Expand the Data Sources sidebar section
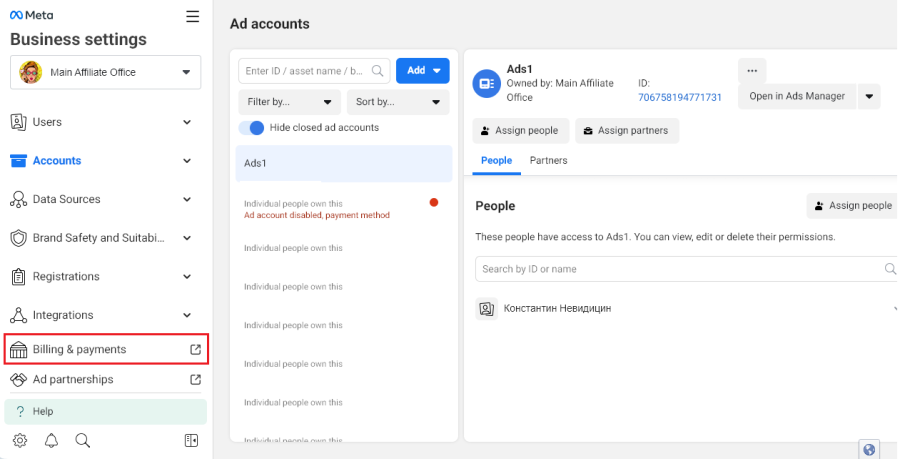The image size is (900, 459). point(100,199)
